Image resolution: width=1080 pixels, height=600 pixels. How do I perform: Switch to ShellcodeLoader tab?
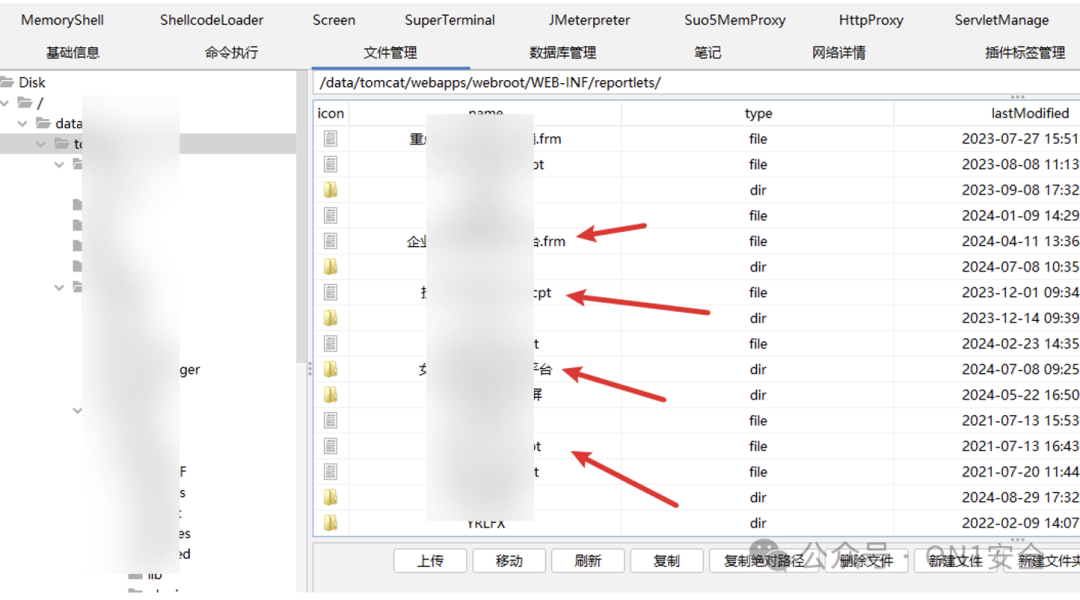[211, 20]
